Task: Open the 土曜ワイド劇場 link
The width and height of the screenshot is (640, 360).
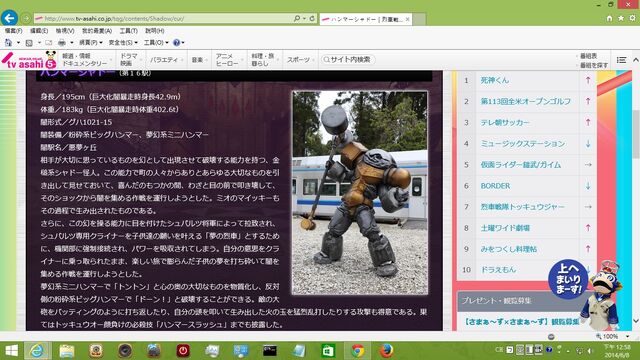Action: tap(505, 228)
